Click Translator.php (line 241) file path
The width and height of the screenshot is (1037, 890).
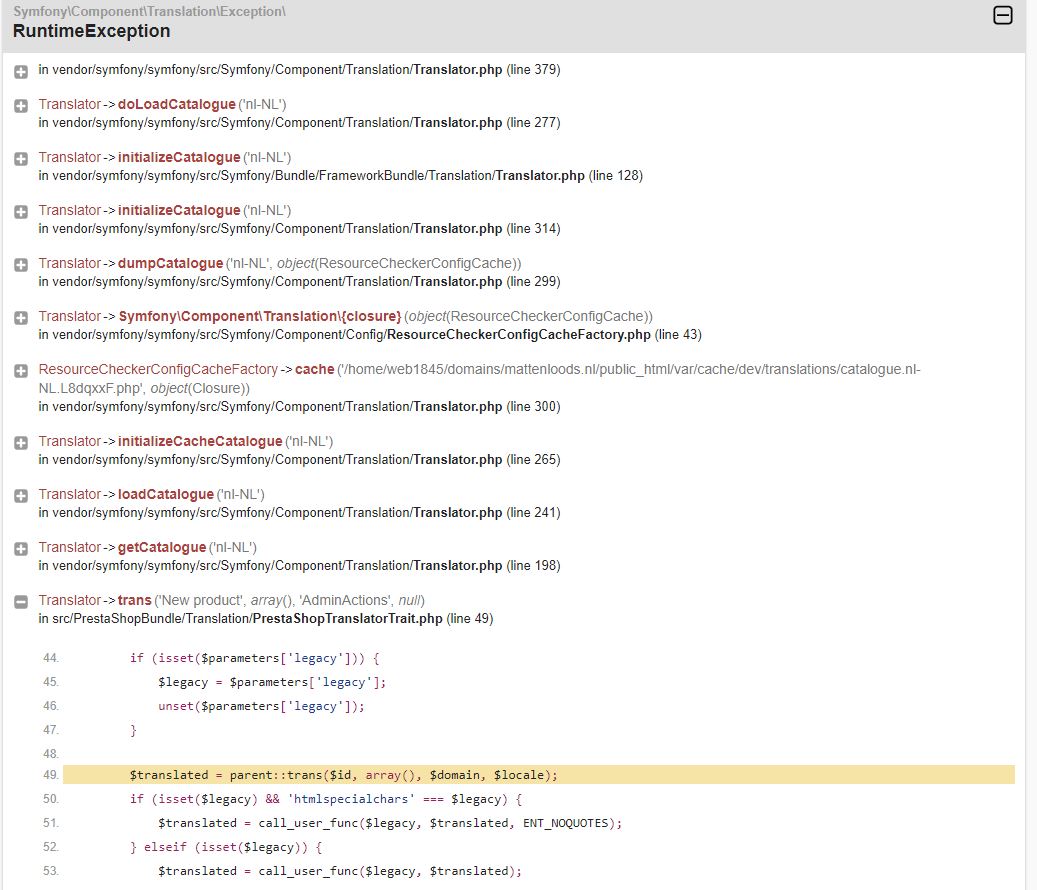299,512
